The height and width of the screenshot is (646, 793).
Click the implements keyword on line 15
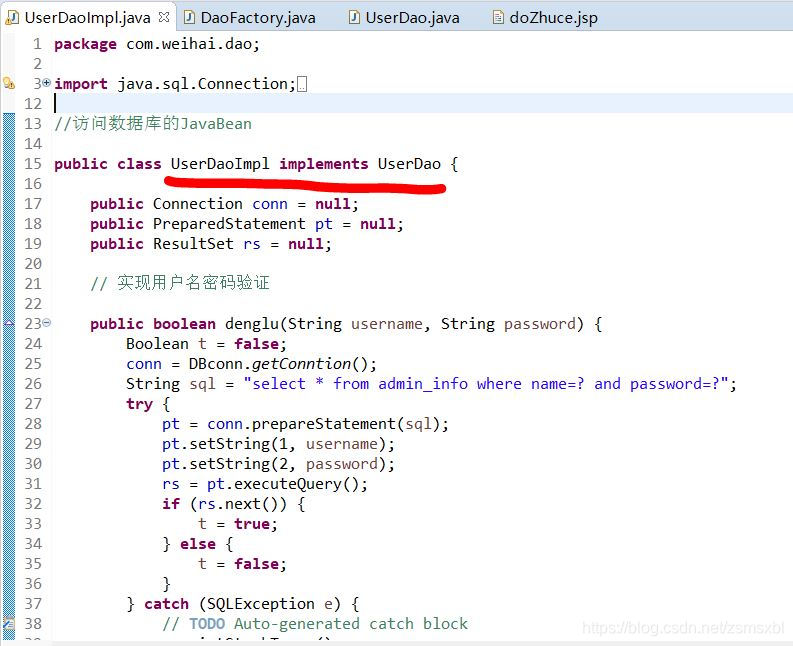324,164
